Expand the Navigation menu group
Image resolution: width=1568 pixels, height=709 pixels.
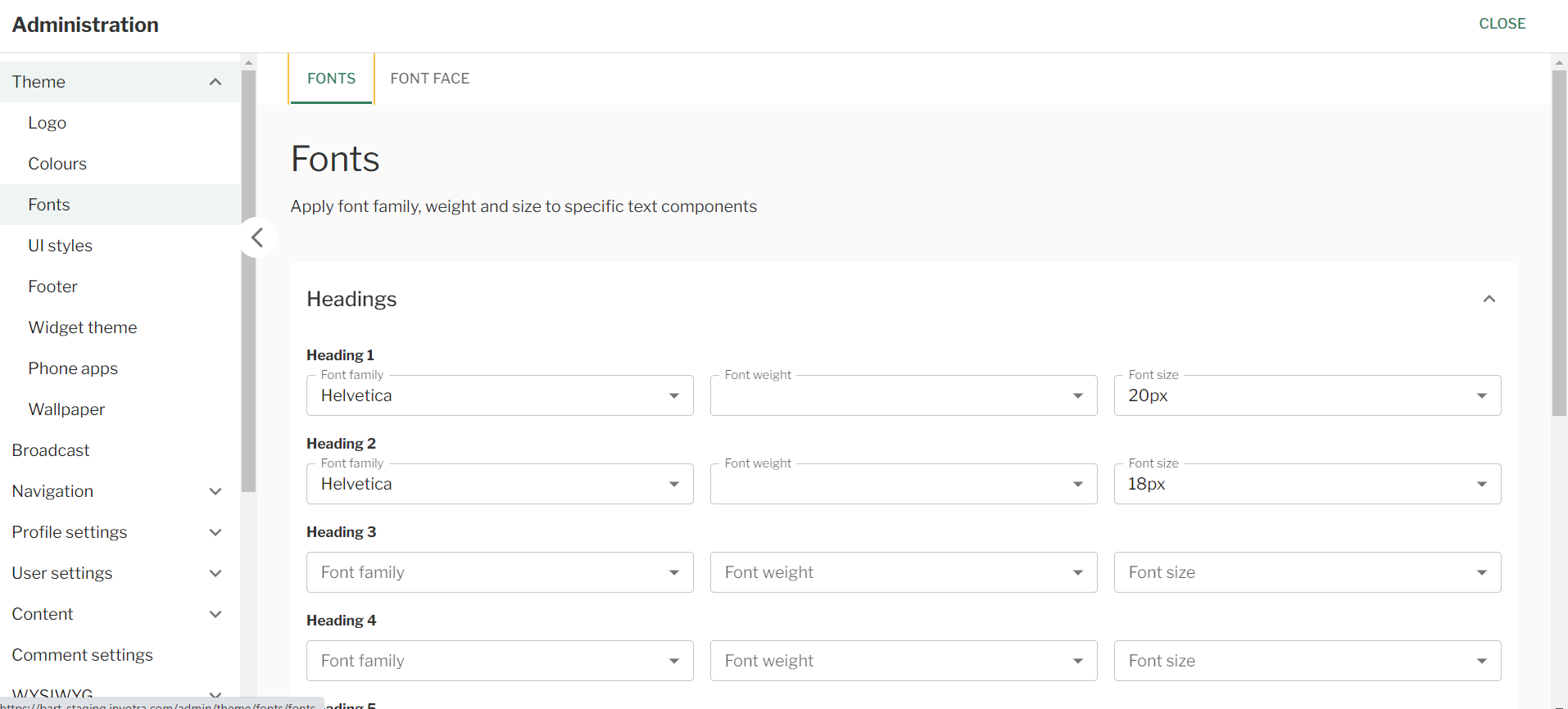click(x=215, y=491)
